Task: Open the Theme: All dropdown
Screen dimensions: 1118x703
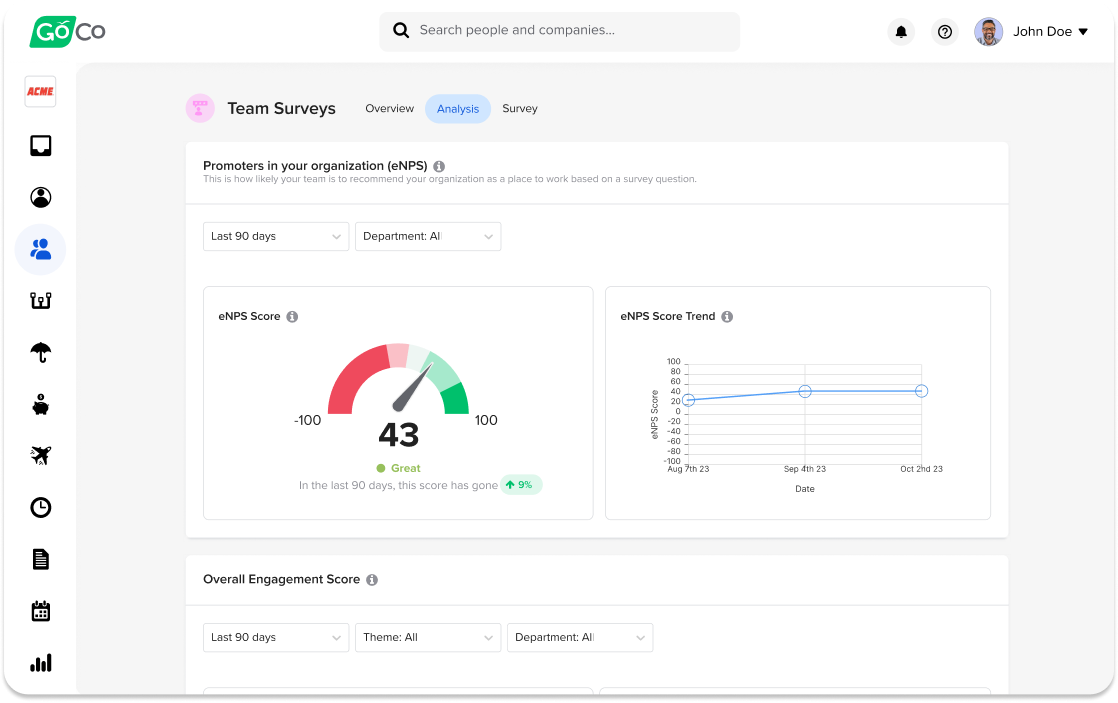Action: [428, 637]
